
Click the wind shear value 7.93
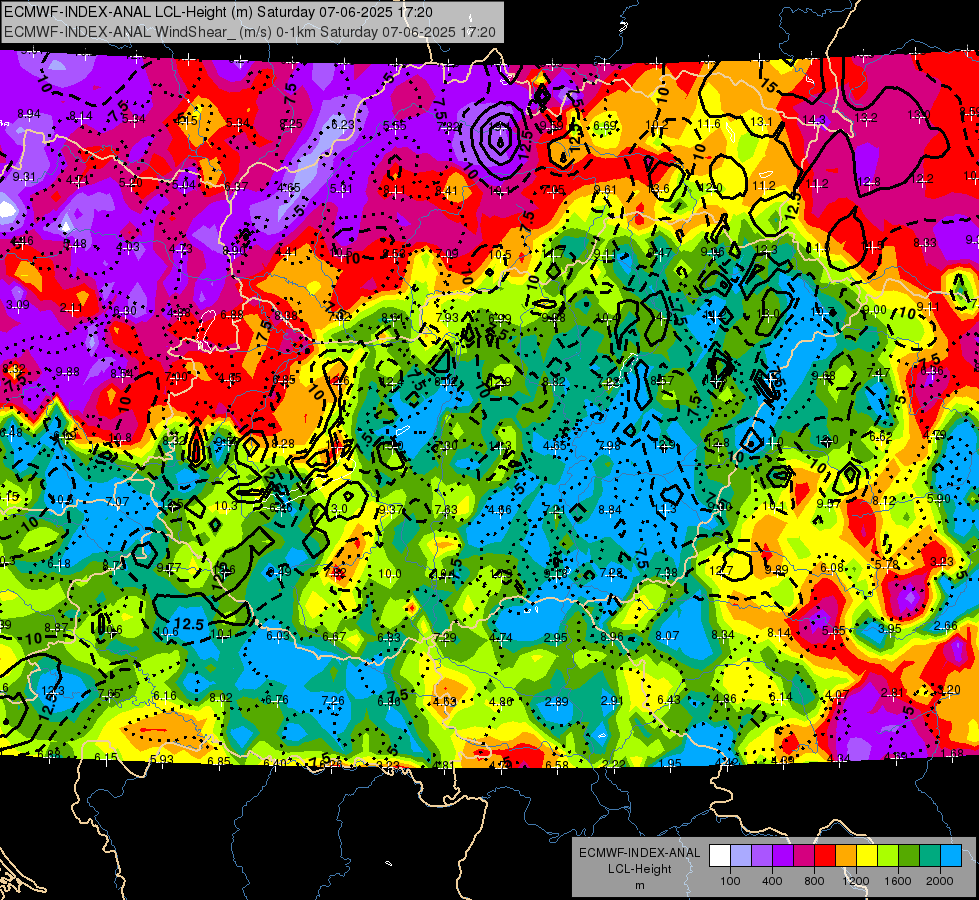pos(447,318)
